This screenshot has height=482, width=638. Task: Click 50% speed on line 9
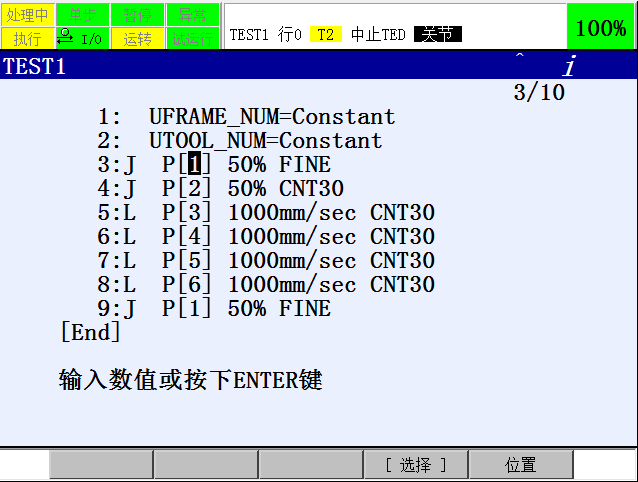coord(247,309)
